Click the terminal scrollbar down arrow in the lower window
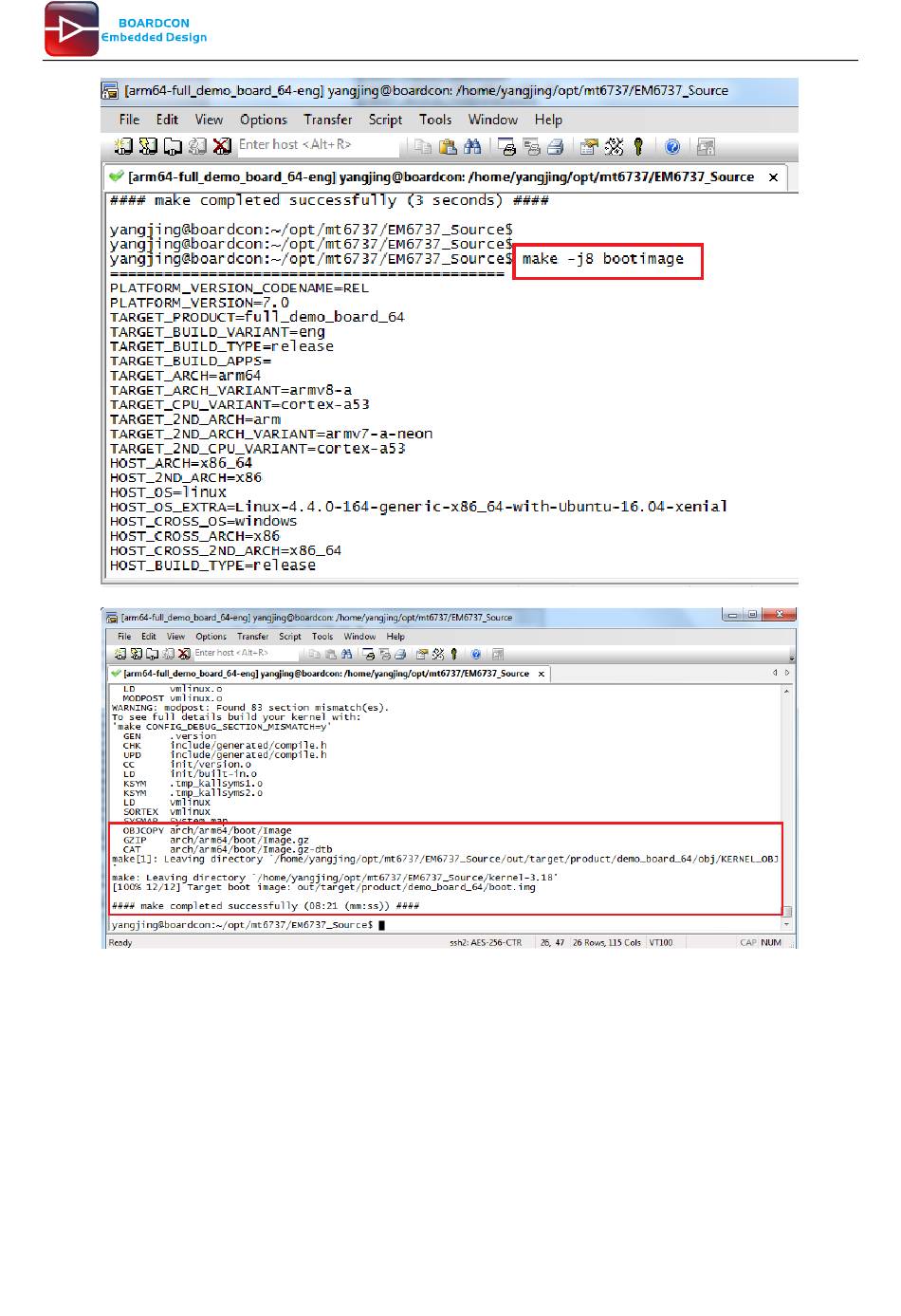 (787, 924)
